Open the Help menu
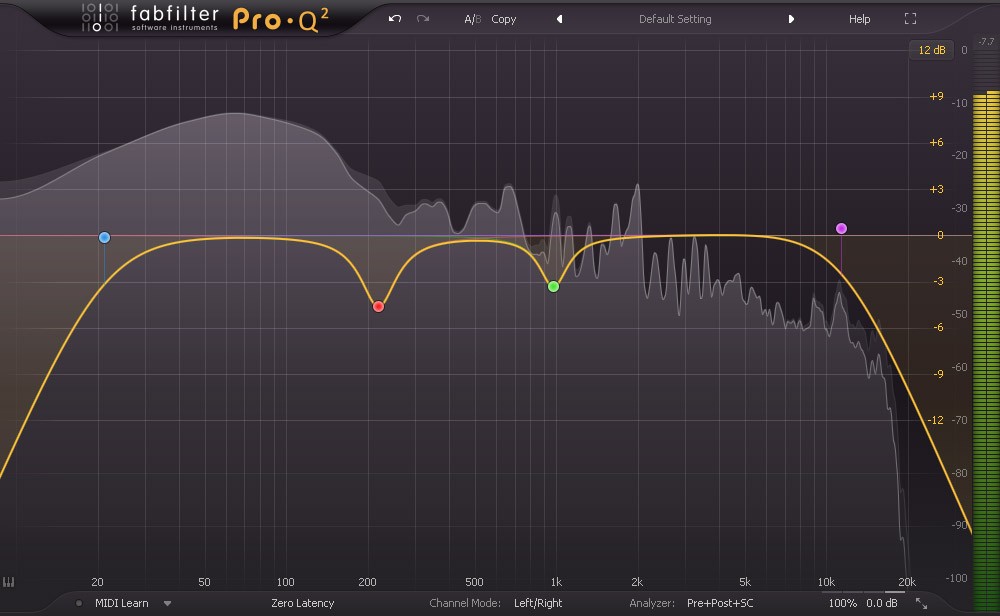 coord(859,19)
